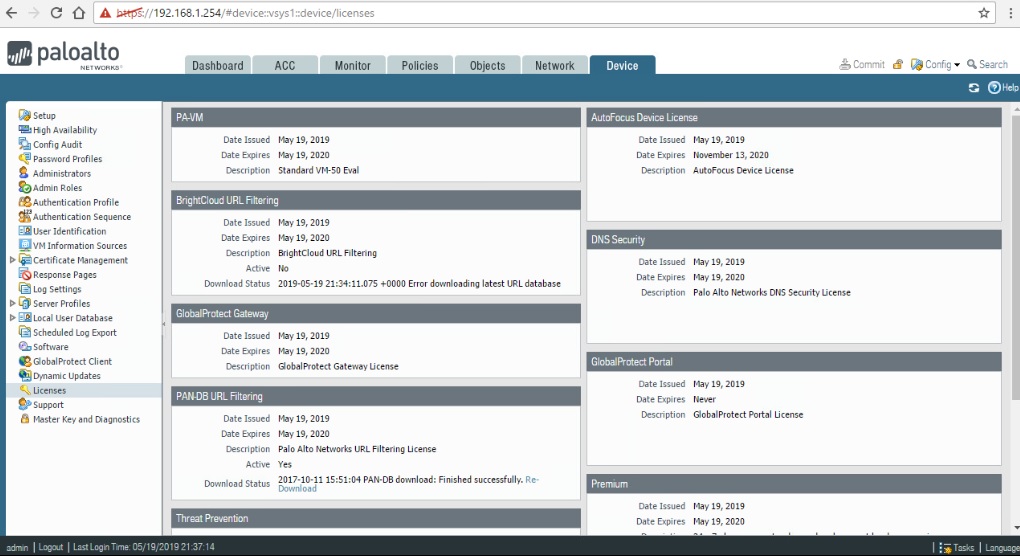Viewport: 1020px width, 556px height.
Task: Click the User Identification icon
Action: (25, 231)
